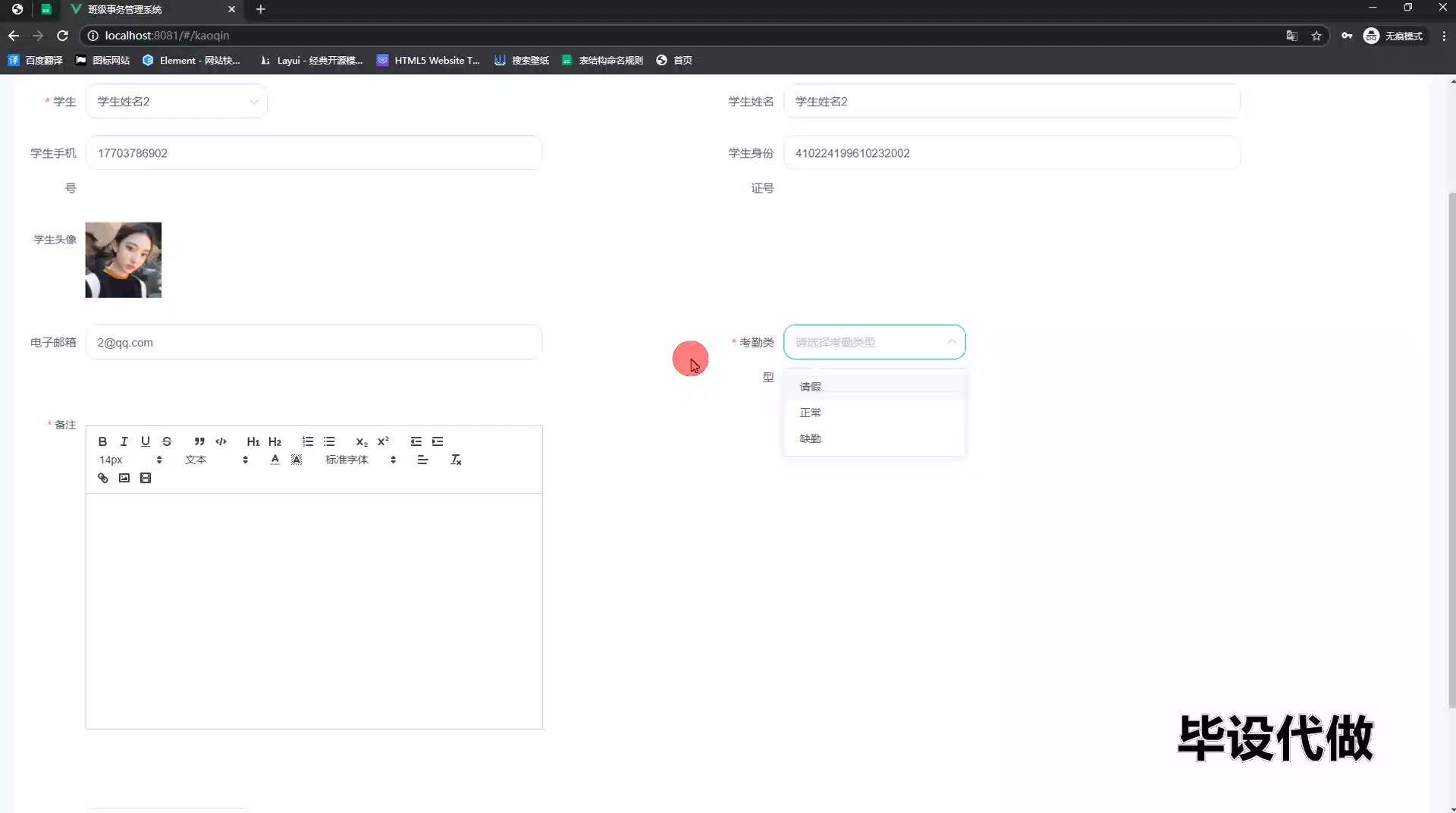Viewport: 1456px width, 813px height.
Task: Pick a text background color
Action: [x=297, y=460]
